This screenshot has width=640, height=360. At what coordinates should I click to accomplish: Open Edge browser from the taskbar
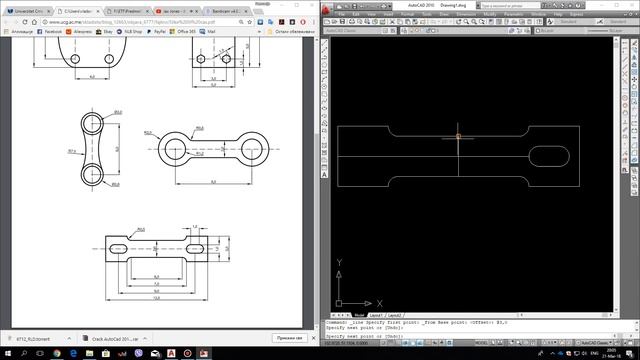73,353
